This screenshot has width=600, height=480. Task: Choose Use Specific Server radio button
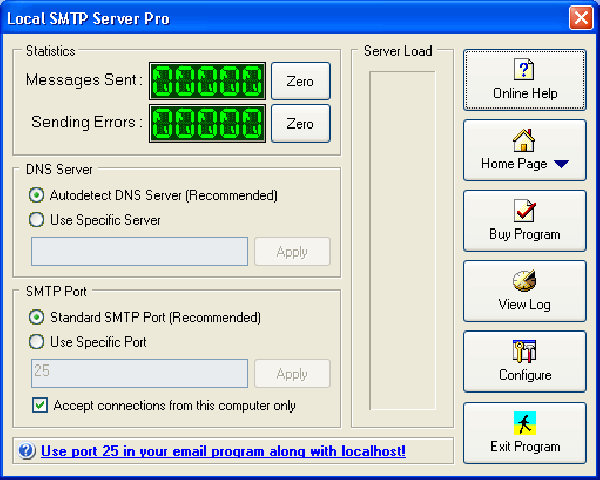click(x=37, y=220)
